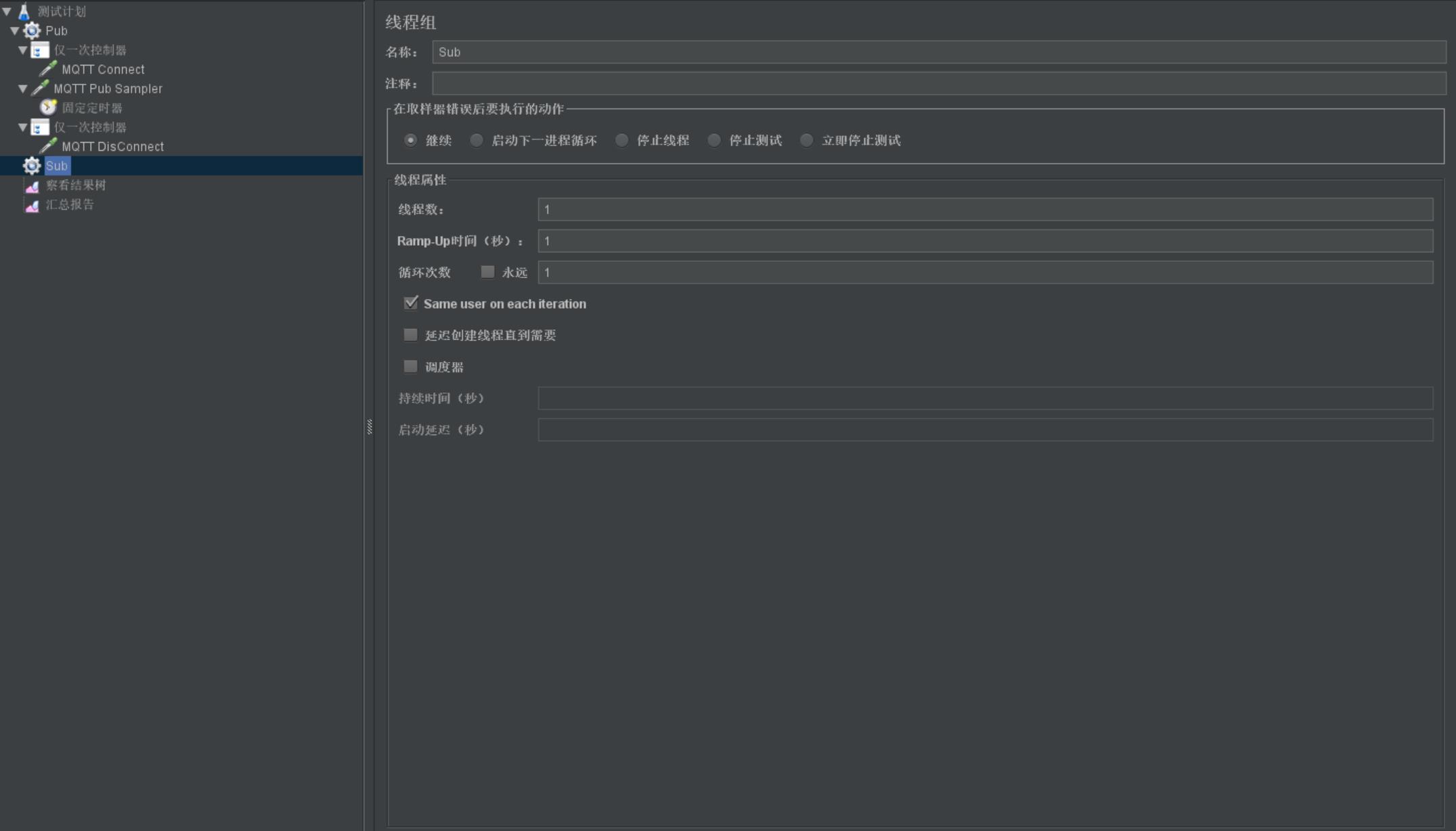Click the second 仅一次控制器 controller icon
Viewport: 1456px width, 831px height.
point(40,127)
